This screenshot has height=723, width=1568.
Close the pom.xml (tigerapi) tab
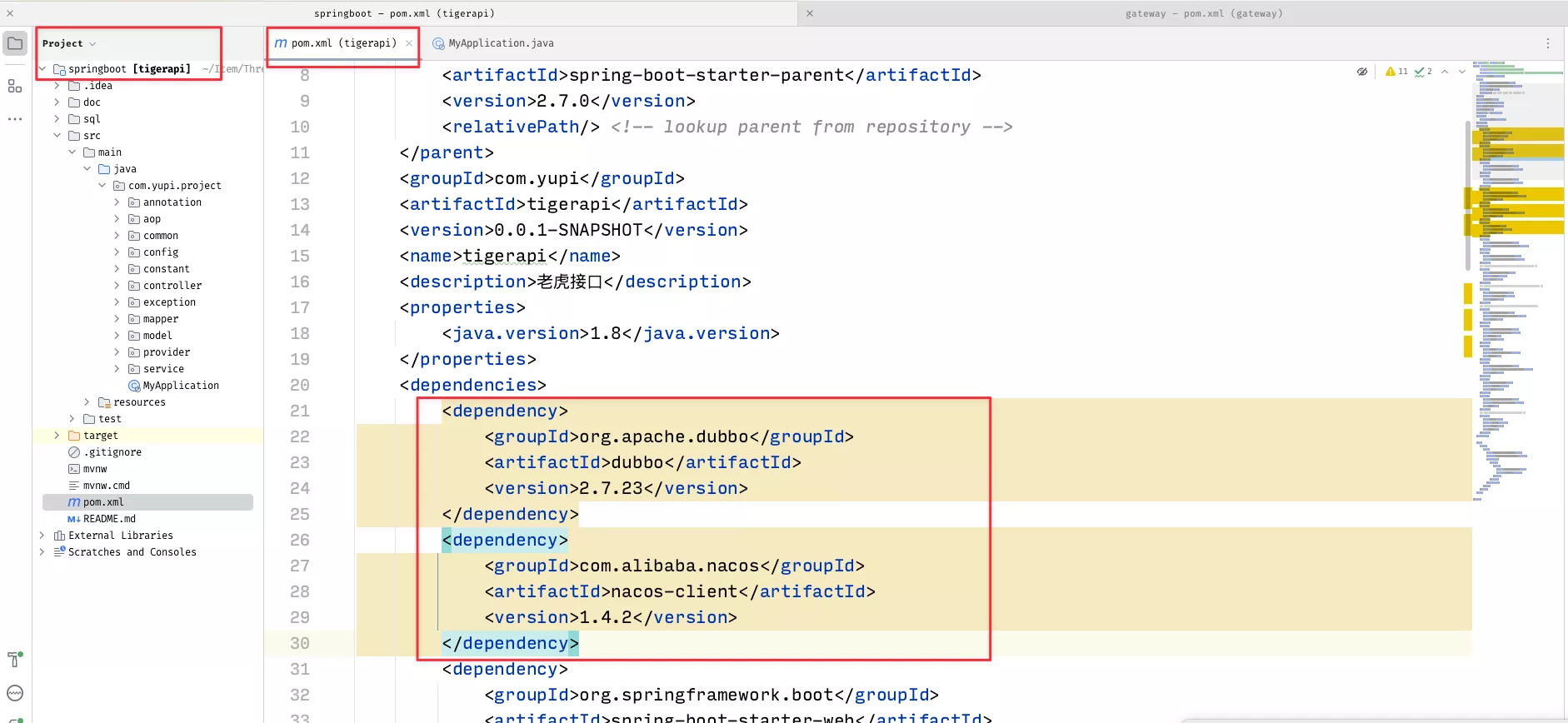coord(409,43)
